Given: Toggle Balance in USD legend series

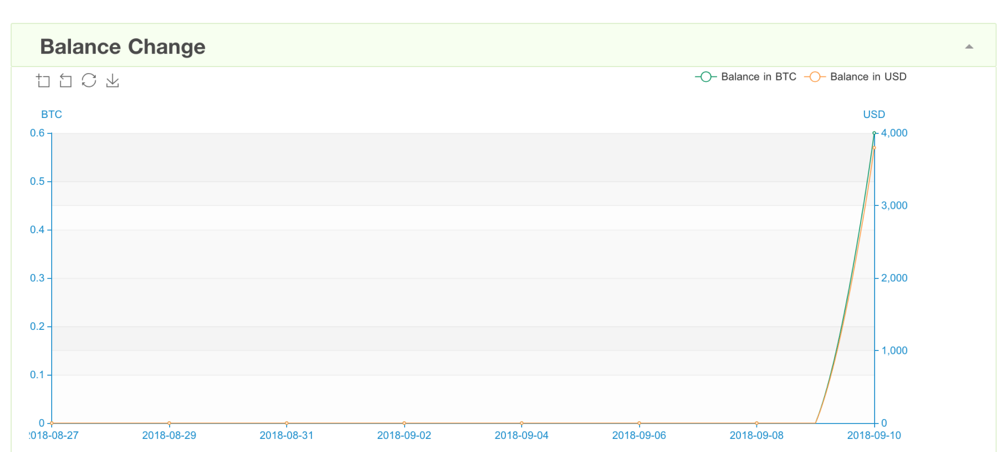Looking at the screenshot, I should [855, 77].
